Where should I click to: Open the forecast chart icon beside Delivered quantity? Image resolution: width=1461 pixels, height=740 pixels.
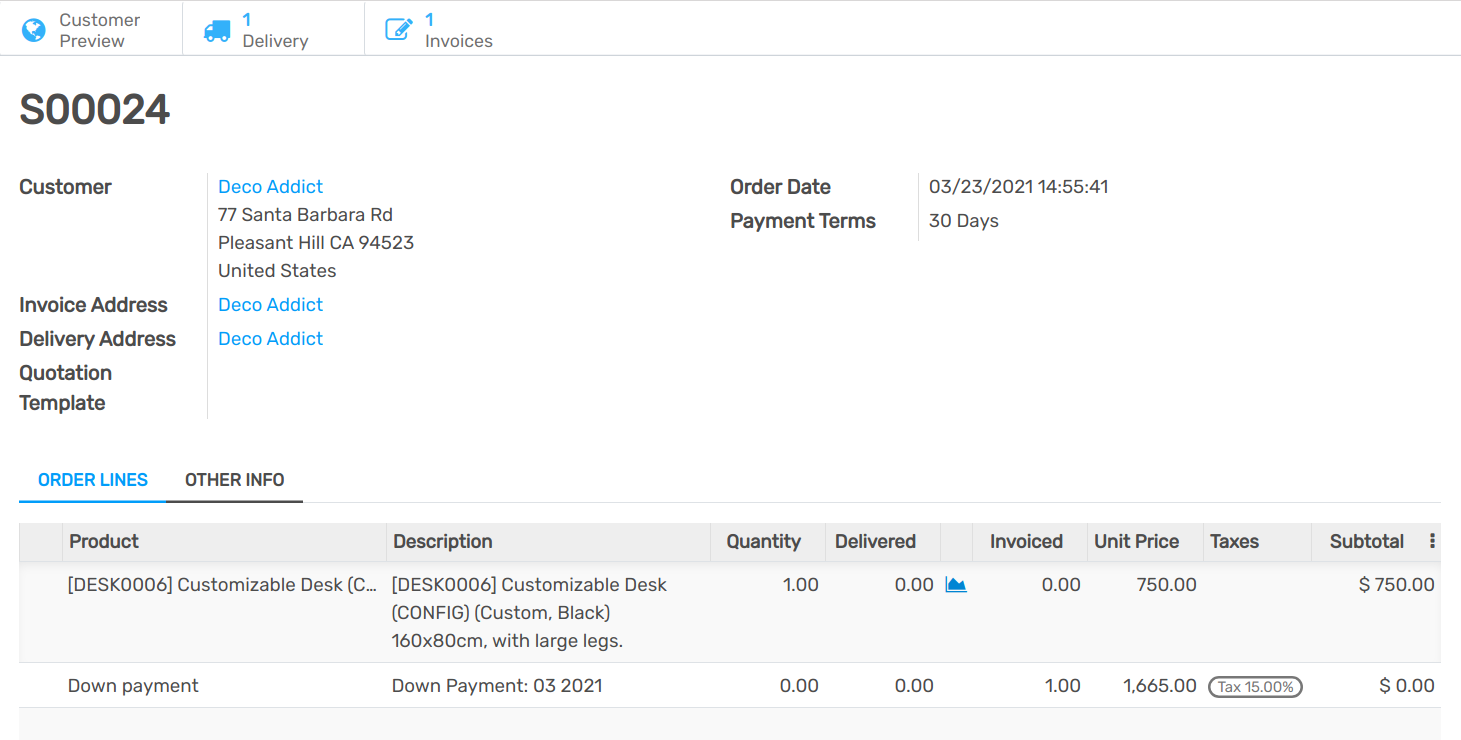[x=956, y=584]
